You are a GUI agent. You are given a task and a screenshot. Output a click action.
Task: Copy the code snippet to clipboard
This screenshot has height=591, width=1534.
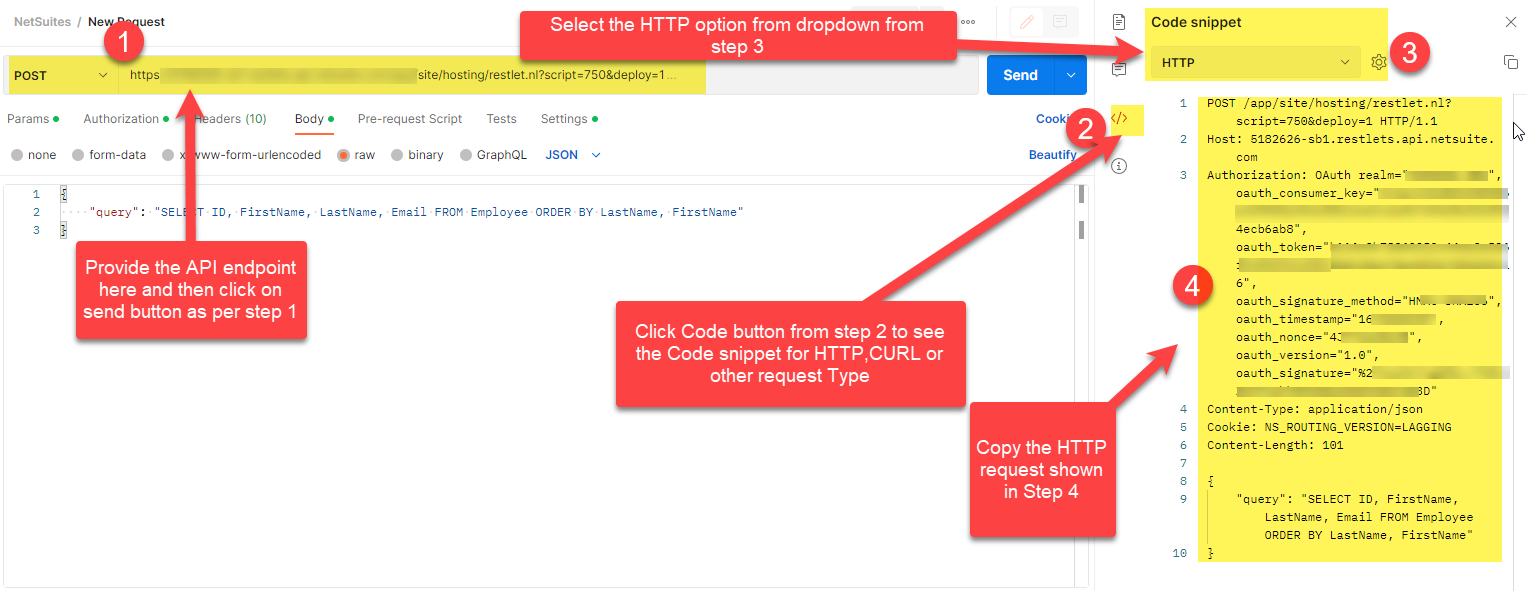pyautogui.click(x=1510, y=62)
